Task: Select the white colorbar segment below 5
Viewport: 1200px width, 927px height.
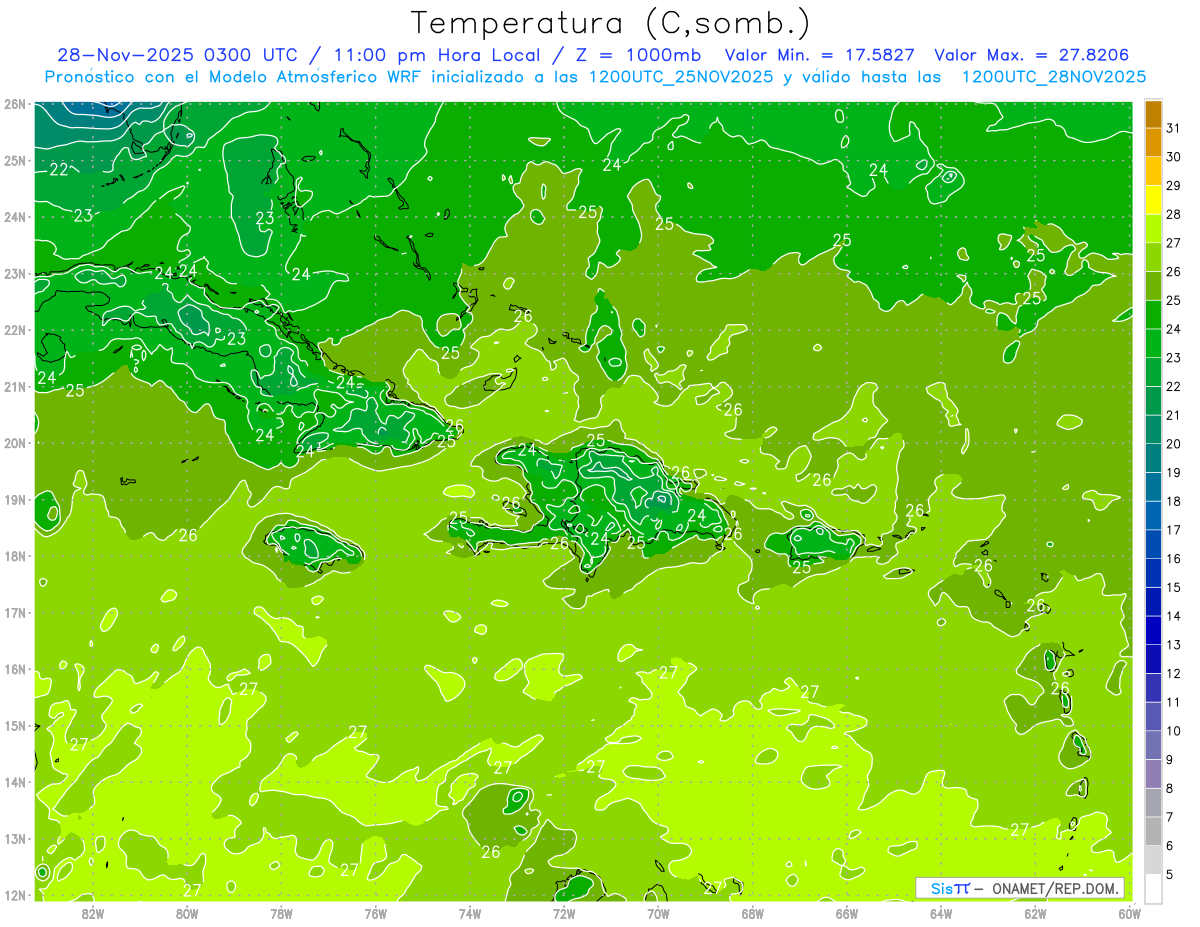Action: coord(1153,889)
